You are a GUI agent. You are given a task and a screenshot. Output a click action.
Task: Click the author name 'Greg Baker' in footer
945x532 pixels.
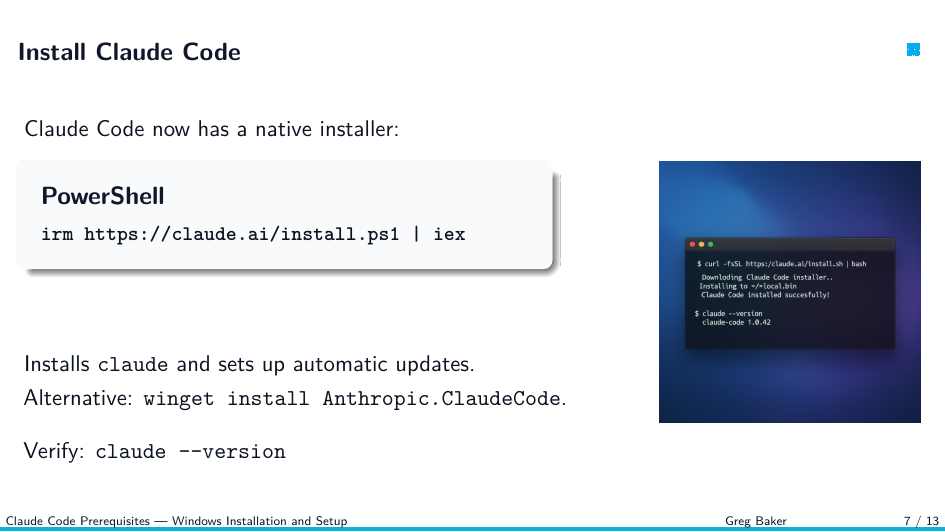(x=756, y=521)
